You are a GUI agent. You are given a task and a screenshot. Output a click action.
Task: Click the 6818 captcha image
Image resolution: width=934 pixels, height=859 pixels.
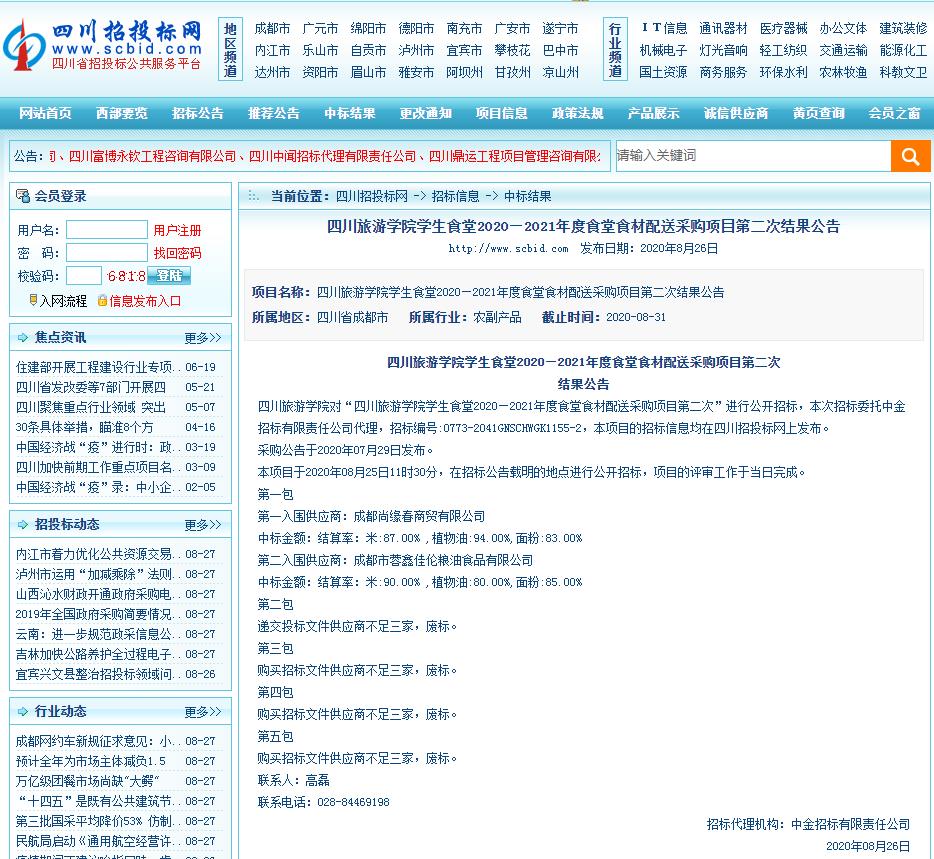126,276
